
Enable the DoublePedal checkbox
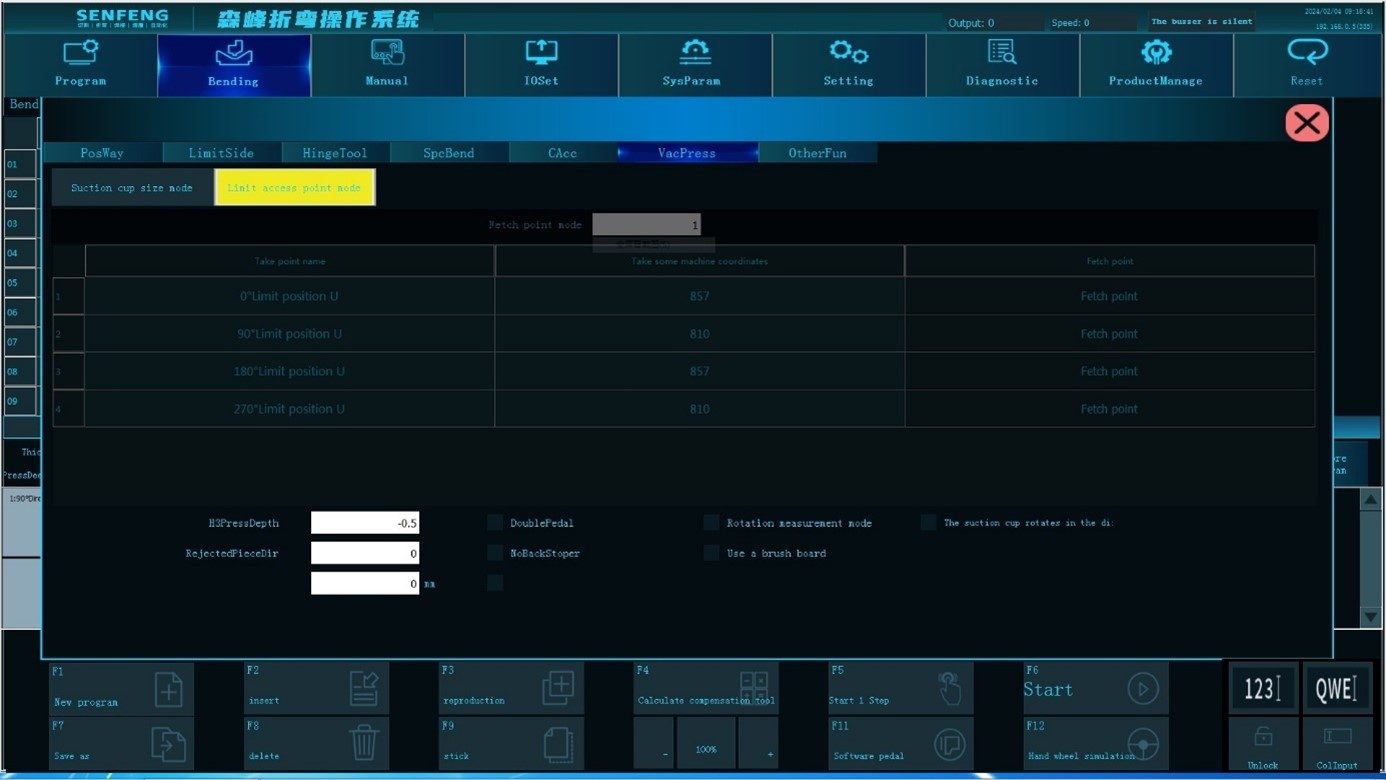[x=495, y=522]
